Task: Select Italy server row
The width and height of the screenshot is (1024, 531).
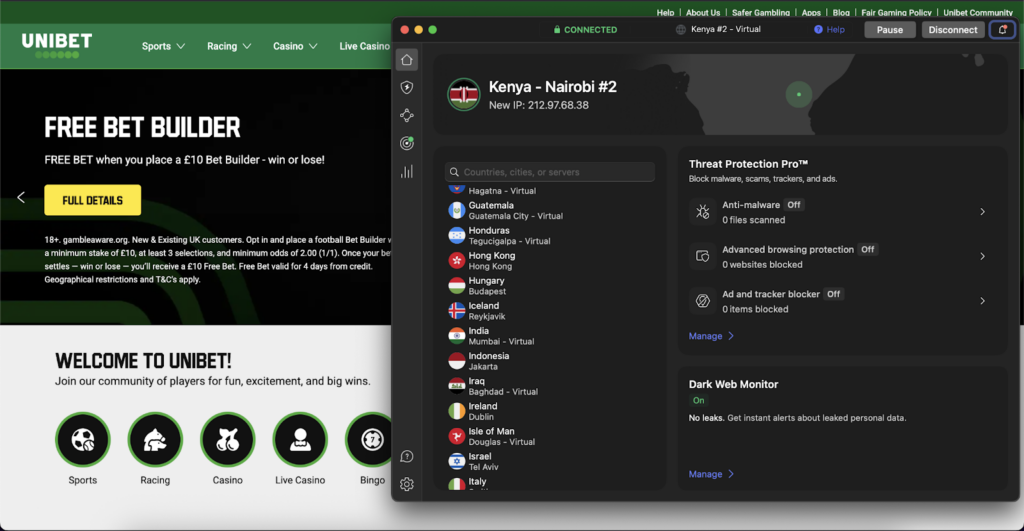Action: tap(550, 483)
